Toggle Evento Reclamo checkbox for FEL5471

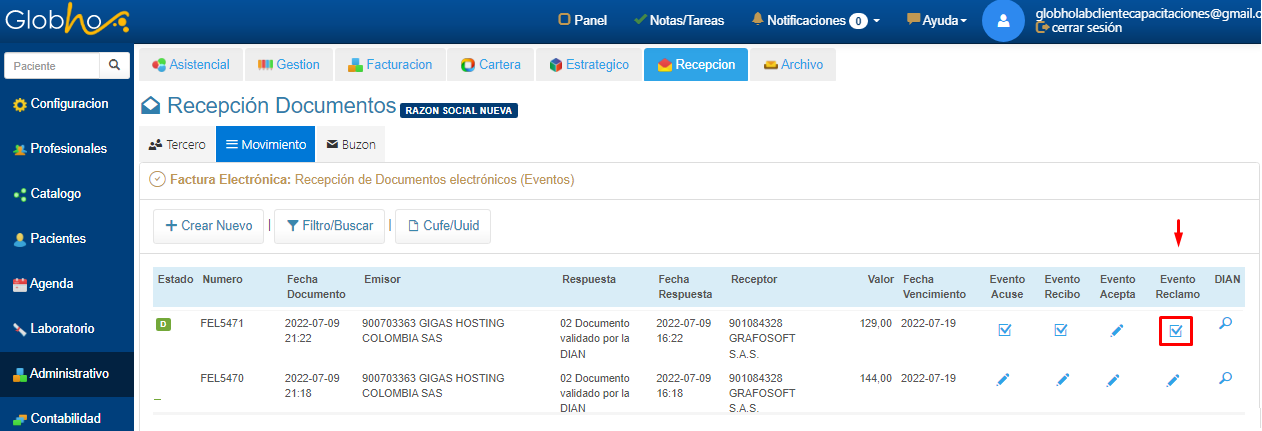point(1176,331)
